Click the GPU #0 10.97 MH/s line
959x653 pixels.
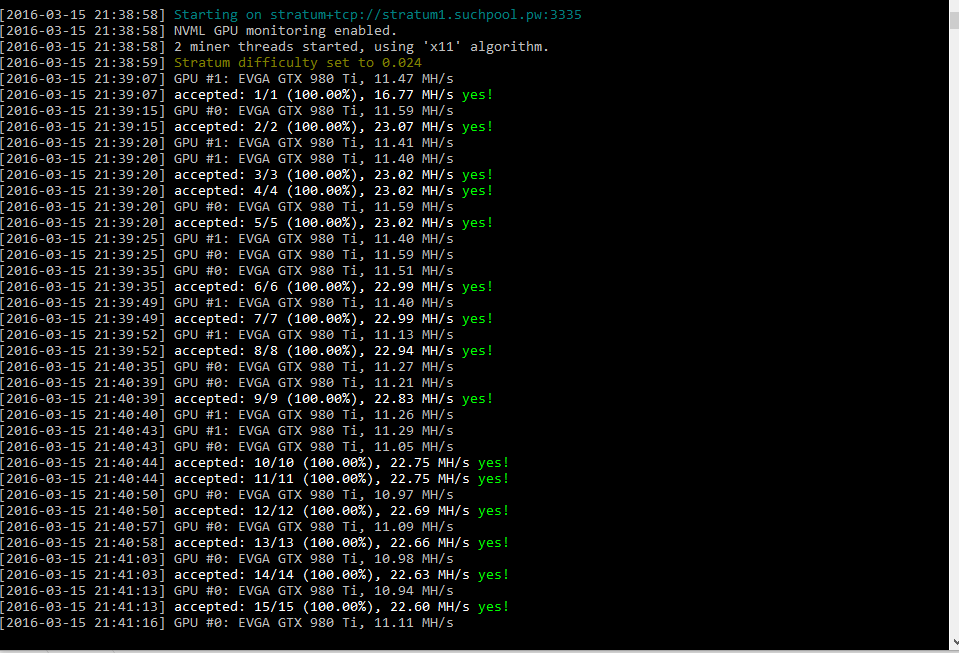[227, 495]
